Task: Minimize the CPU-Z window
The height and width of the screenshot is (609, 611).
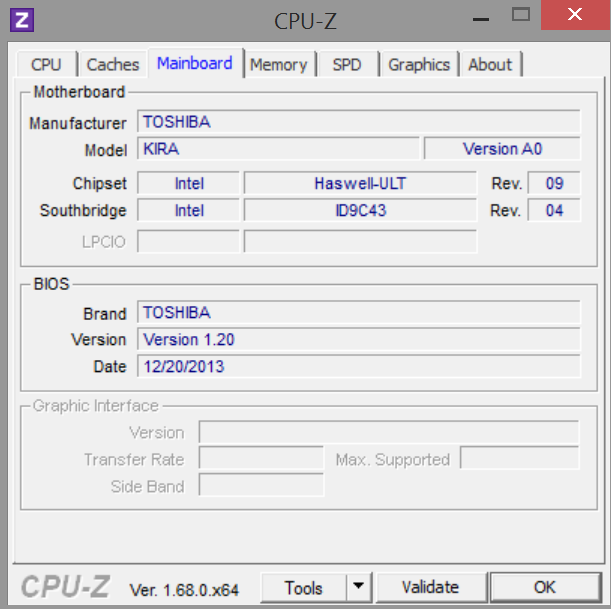Action: click(x=481, y=19)
